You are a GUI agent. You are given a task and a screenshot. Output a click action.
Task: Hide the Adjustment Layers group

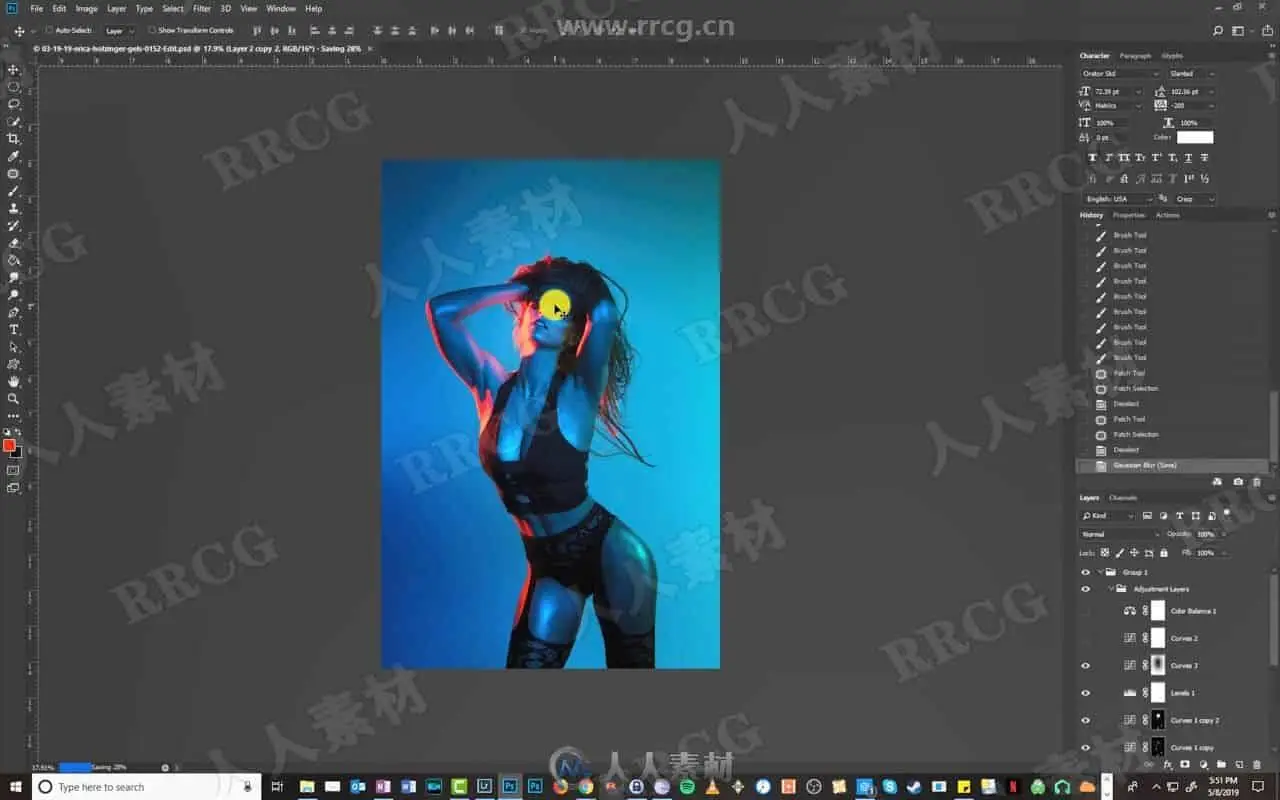pos(1086,589)
